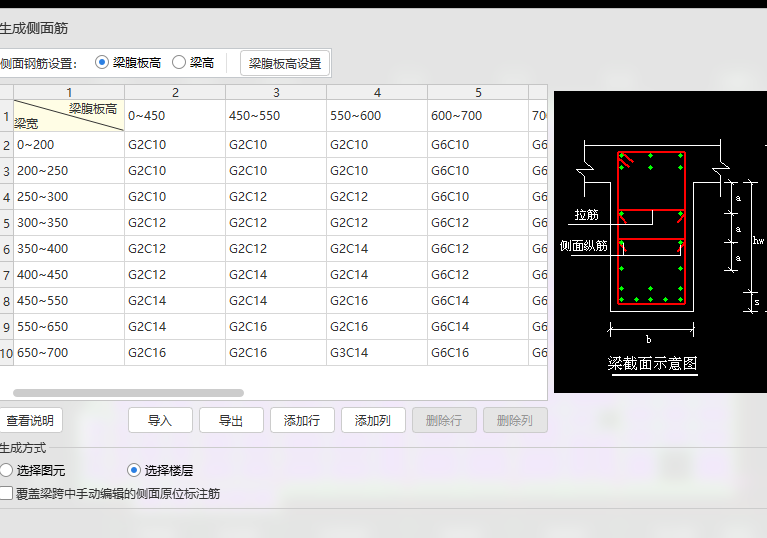
Task: Click column 3 cell in row 550~650
Action: 276,327
